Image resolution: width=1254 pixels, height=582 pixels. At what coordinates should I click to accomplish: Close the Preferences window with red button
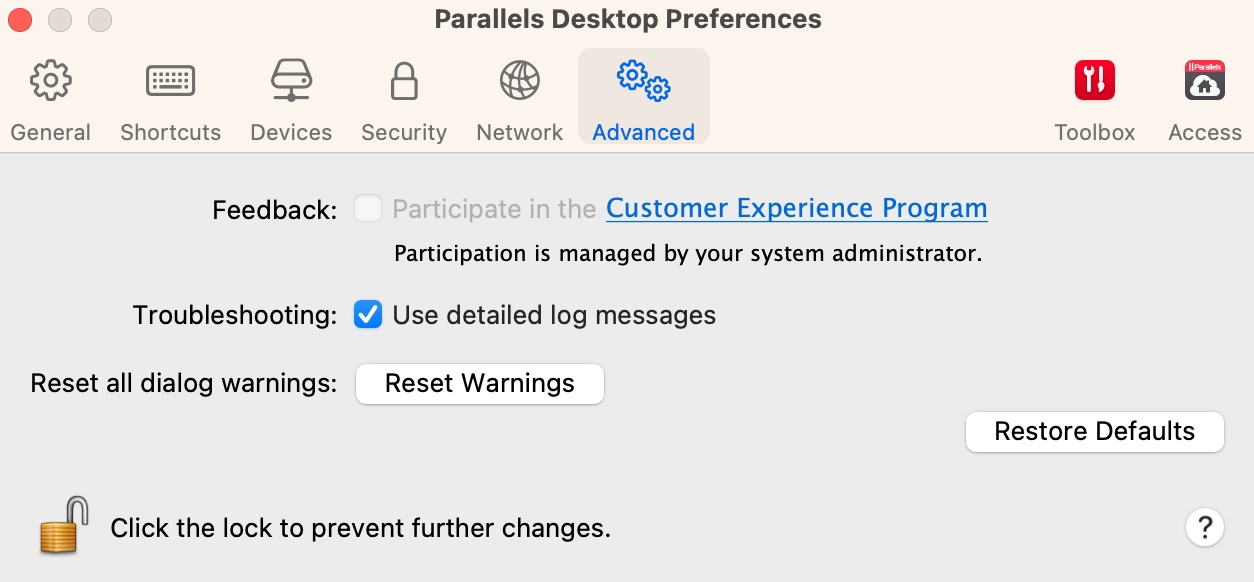(20, 19)
